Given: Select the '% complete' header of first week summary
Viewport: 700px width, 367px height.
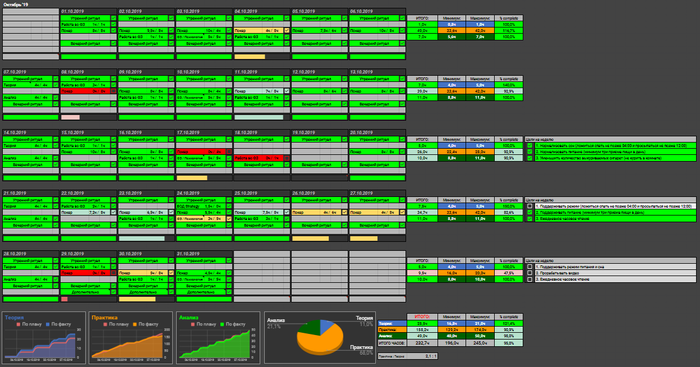Looking at the screenshot, I should pos(508,18).
